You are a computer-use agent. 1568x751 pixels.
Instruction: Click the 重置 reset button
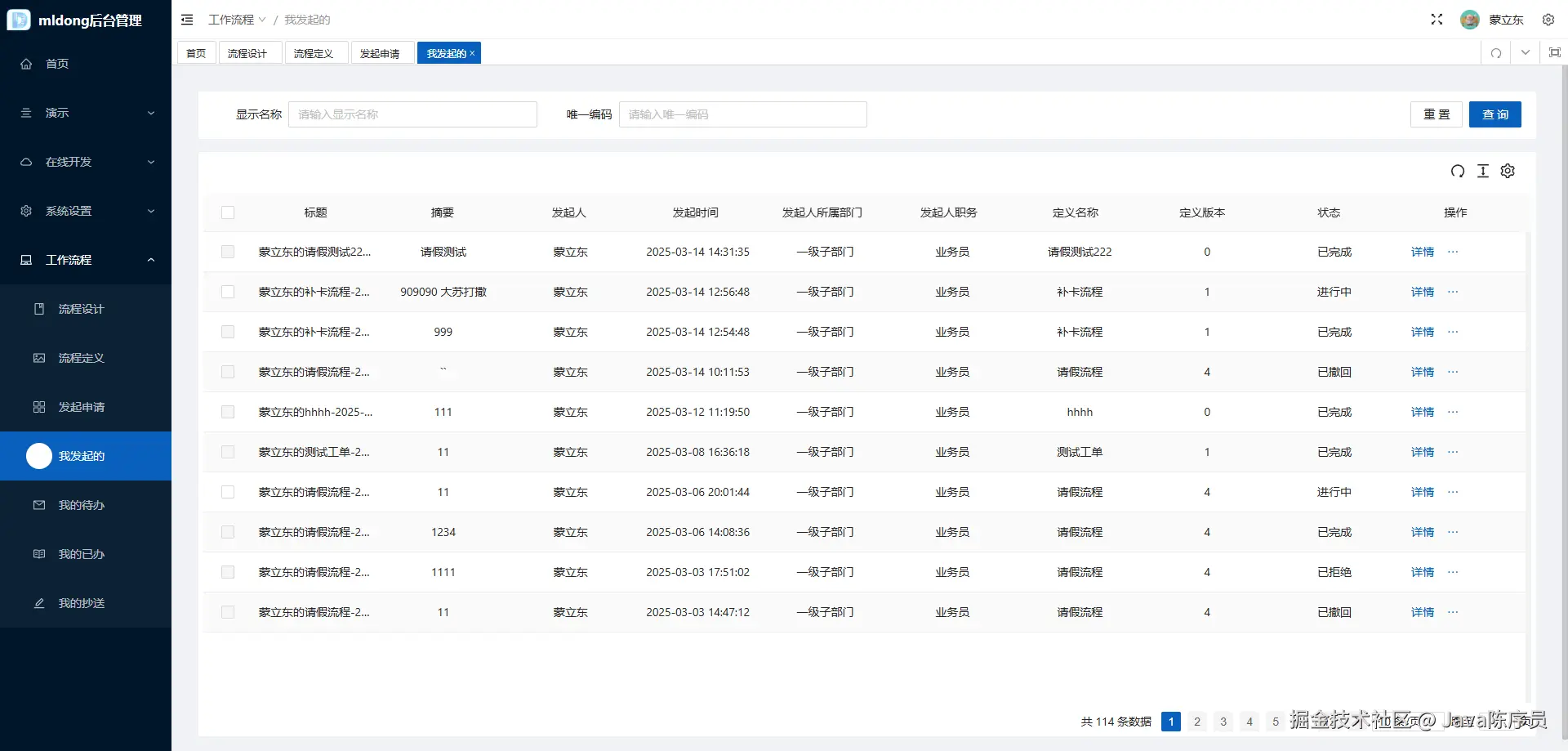tap(1437, 114)
